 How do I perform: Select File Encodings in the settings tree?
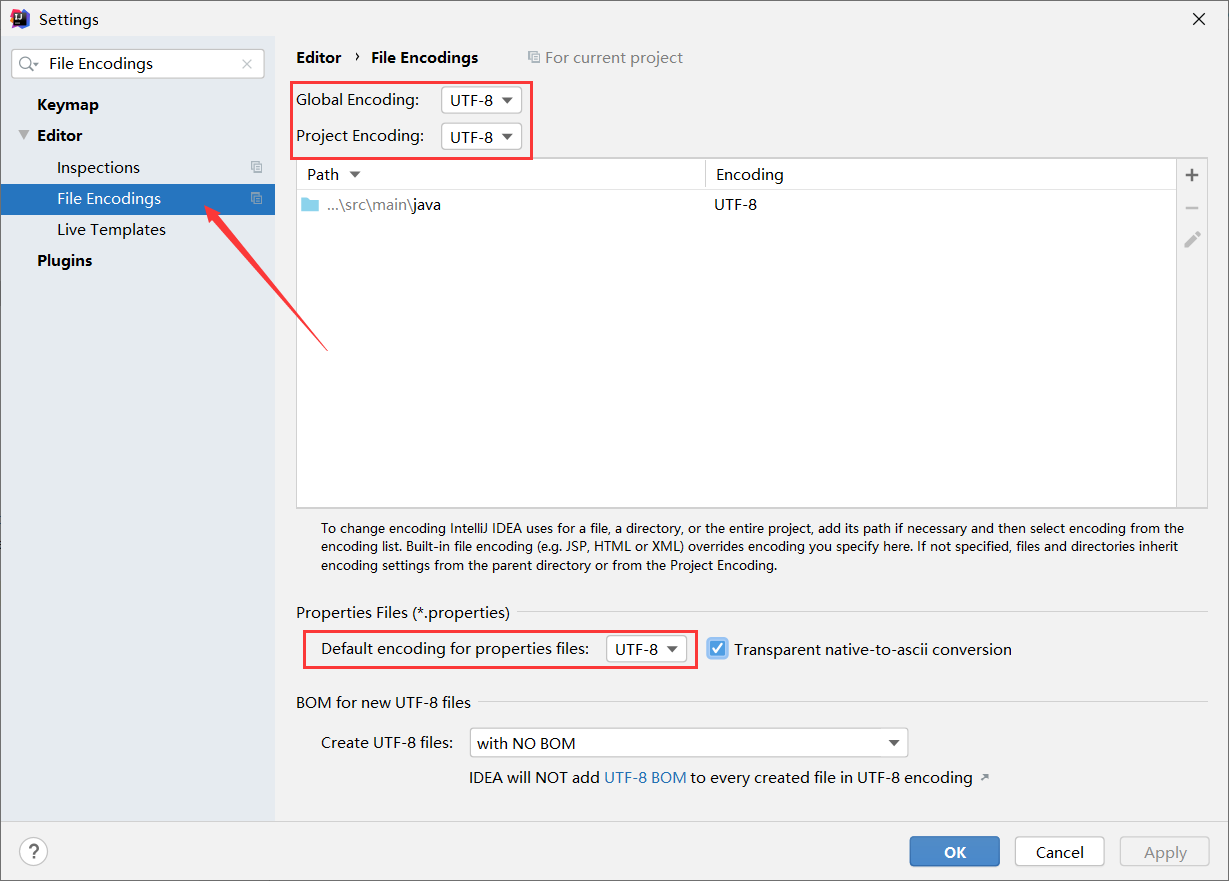tap(138, 198)
